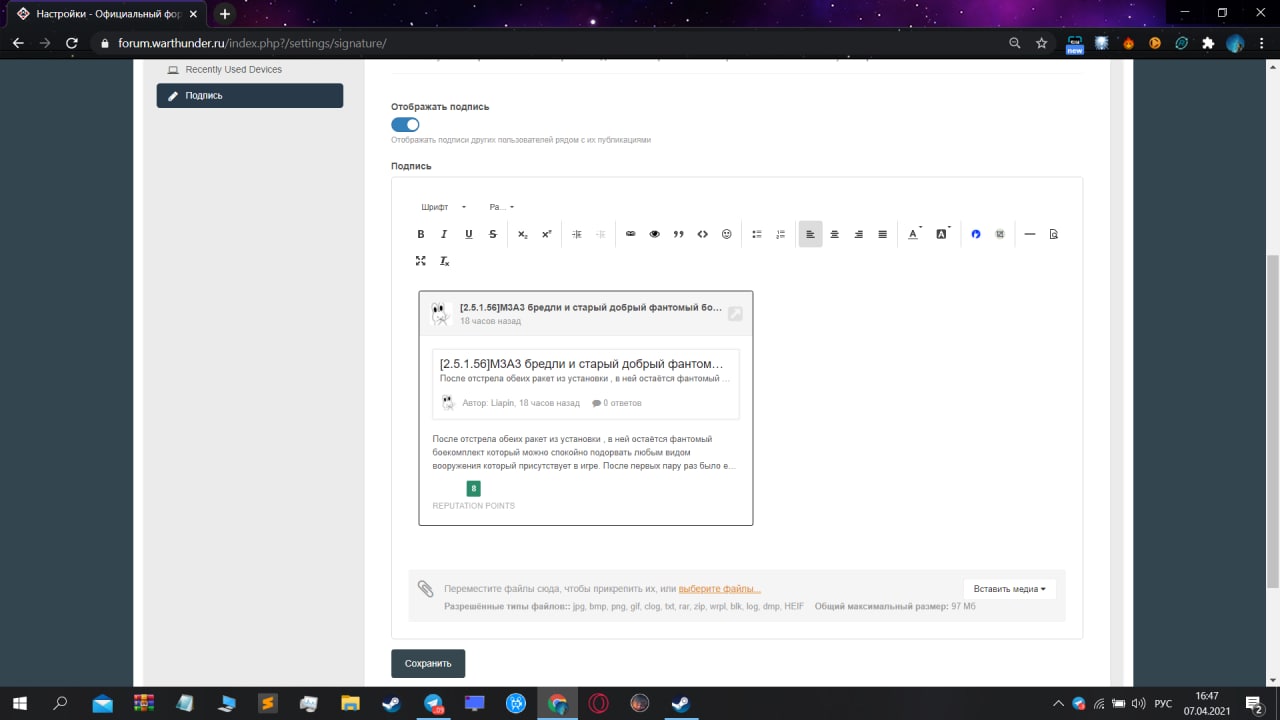
Task: Toggle bold formatting in signature editor
Action: pyautogui.click(x=421, y=234)
